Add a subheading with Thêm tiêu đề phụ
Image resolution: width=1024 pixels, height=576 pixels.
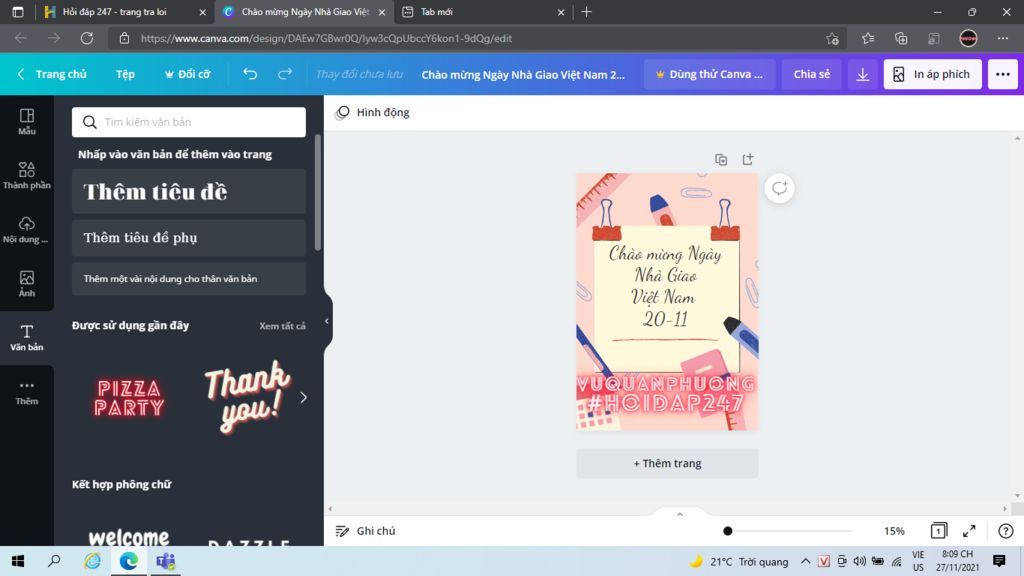[x=189, y=238]
